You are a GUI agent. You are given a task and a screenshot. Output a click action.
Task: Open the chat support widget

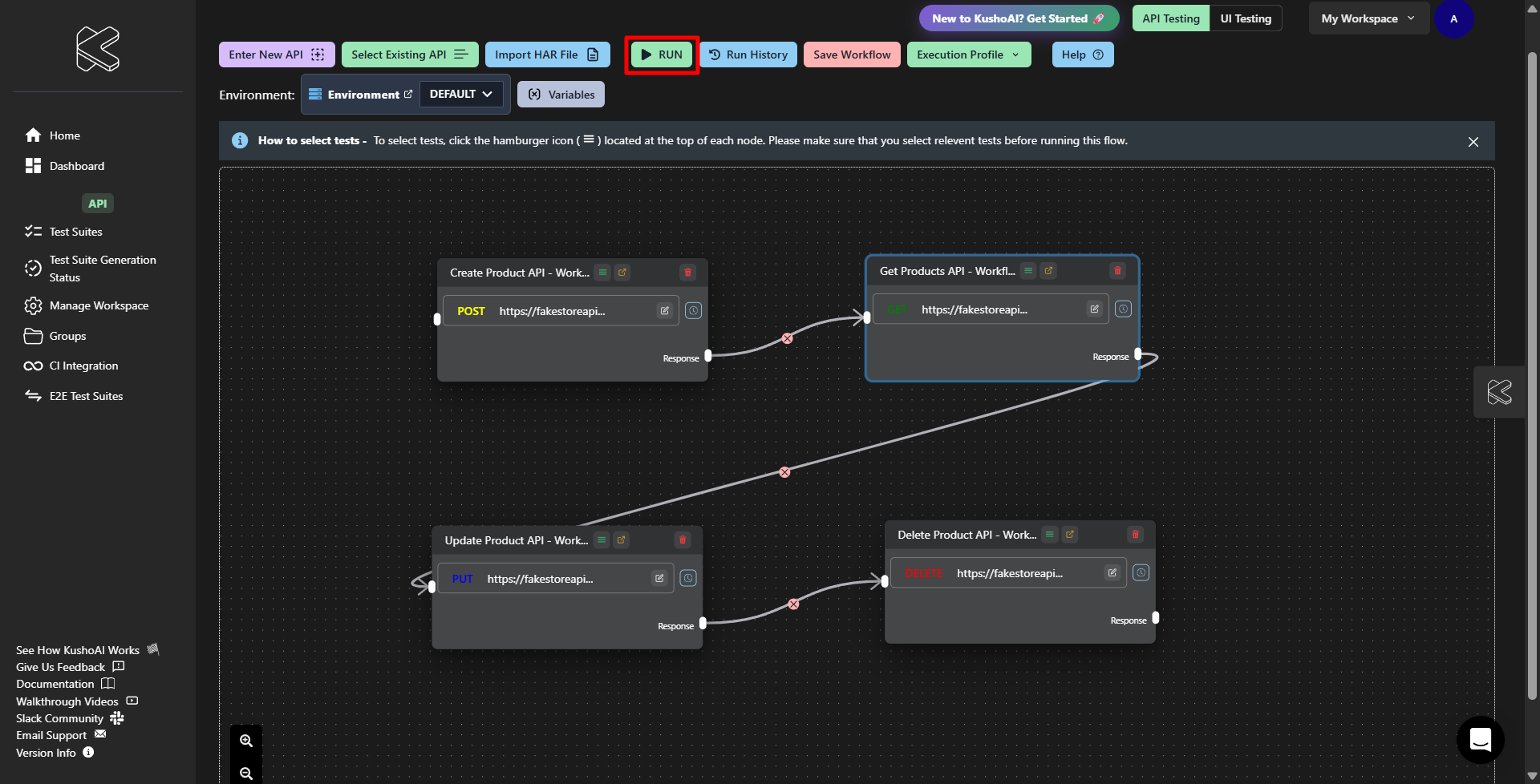tap(1480, 739)
